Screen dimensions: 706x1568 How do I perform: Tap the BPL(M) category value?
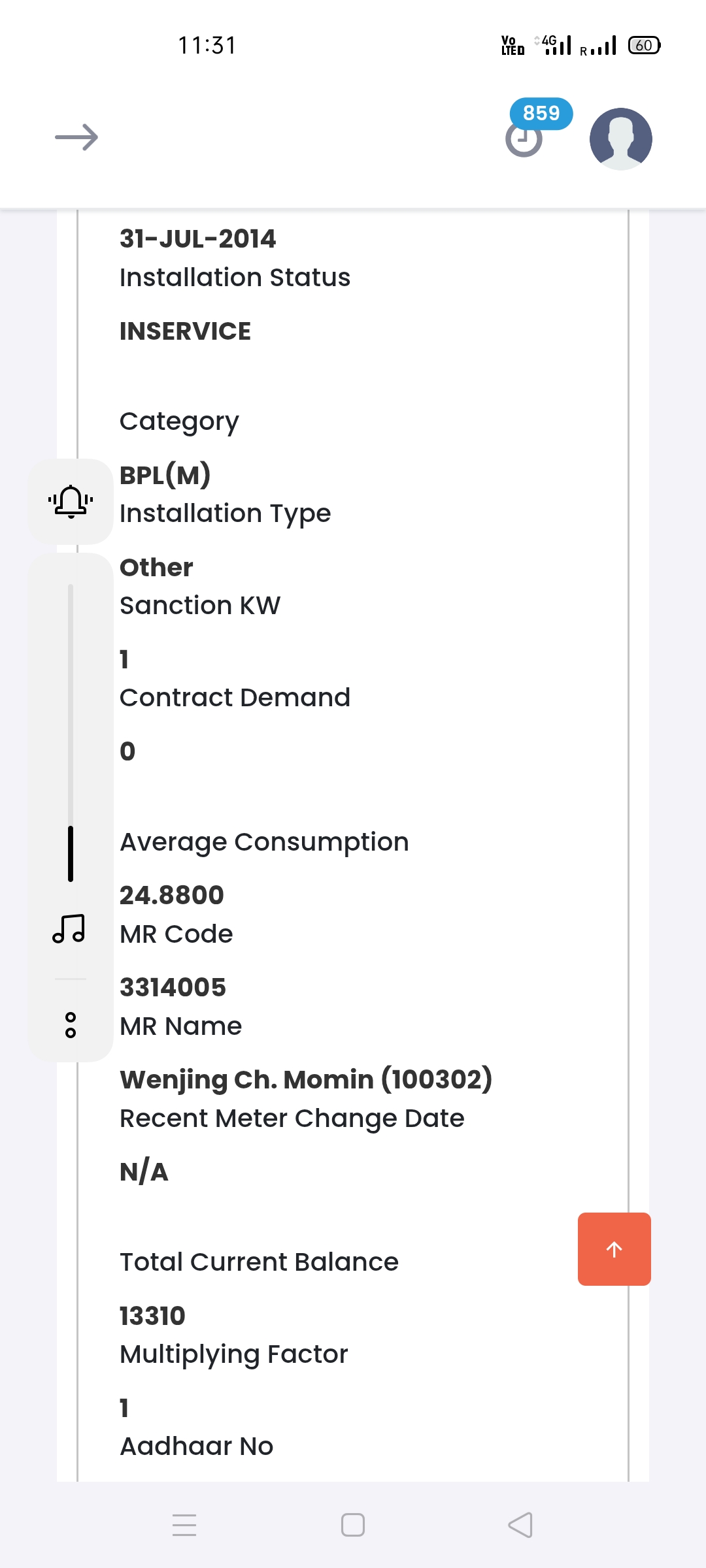pyautogui.click(x=165, y=476)
